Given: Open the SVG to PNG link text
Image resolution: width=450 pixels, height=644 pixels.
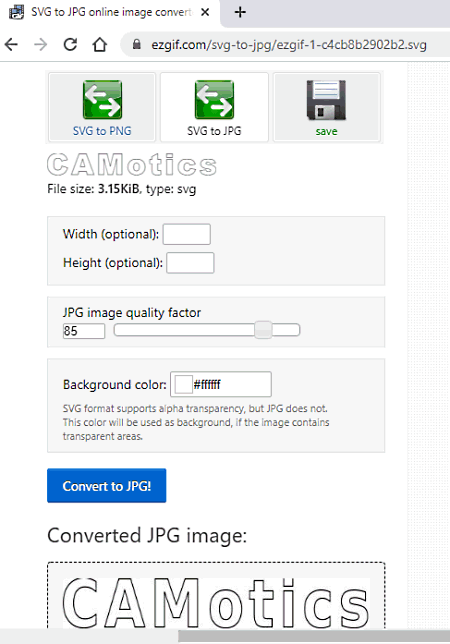Looking at the screenshot, I should pyautogui.click(x=102, y=131).
